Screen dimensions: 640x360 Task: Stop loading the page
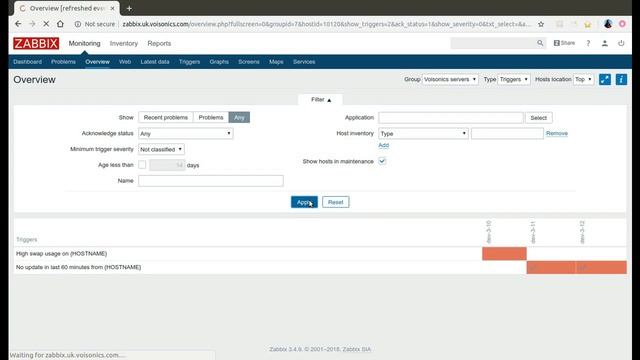point(46,24)
